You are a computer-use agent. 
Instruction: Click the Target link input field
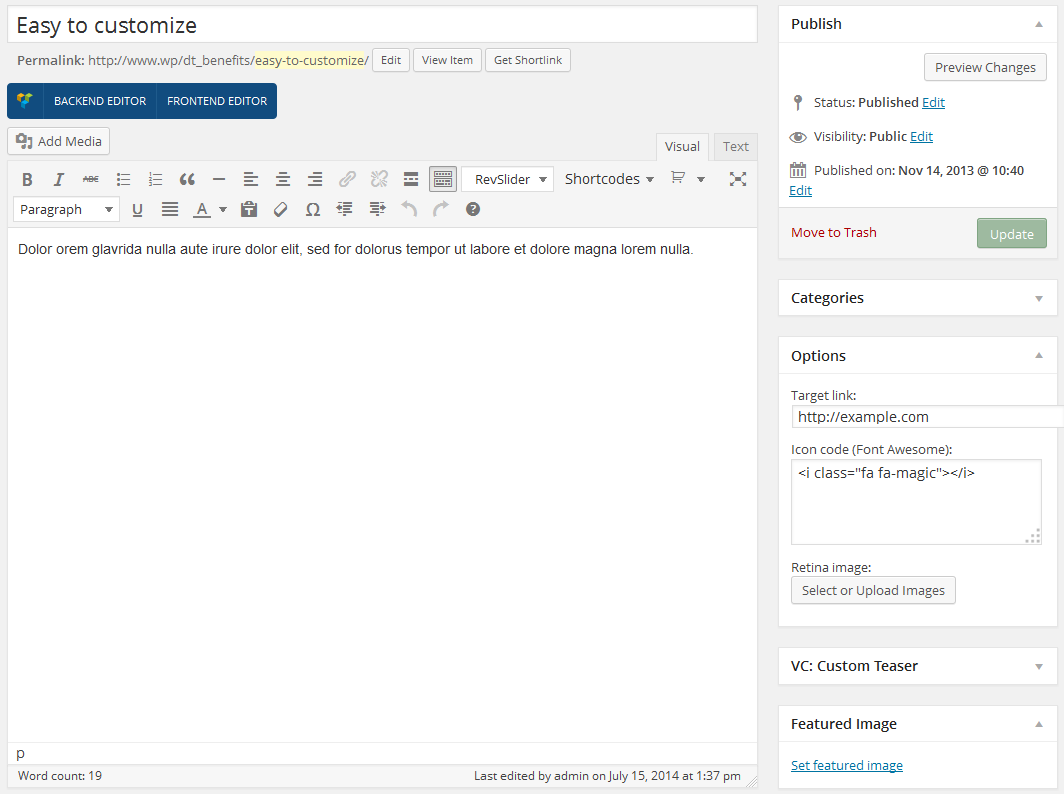point(927,417)
